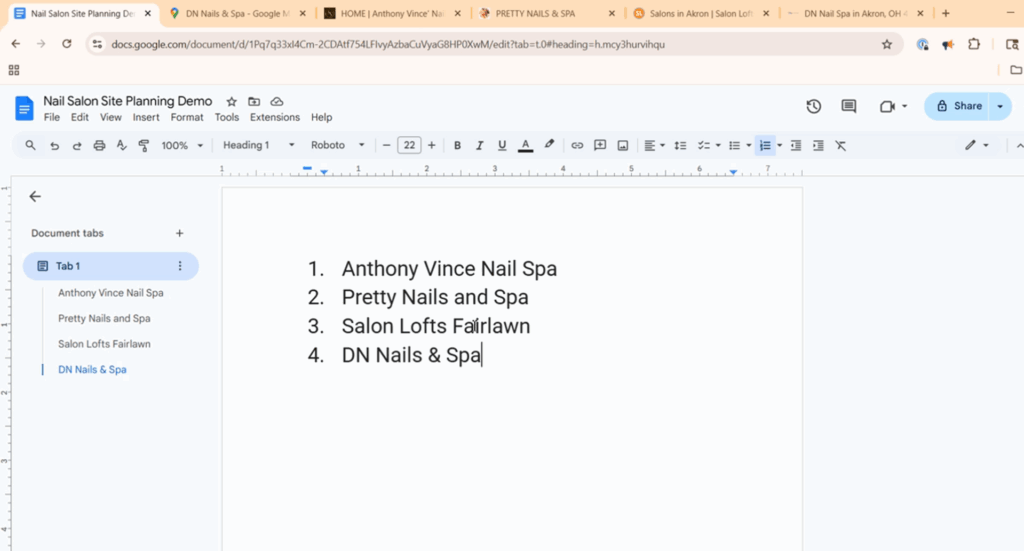Image resolution: width=1024 pixels, height=551 pixels.
Task: Check cloud save status icon
Action: pos(277,102)
